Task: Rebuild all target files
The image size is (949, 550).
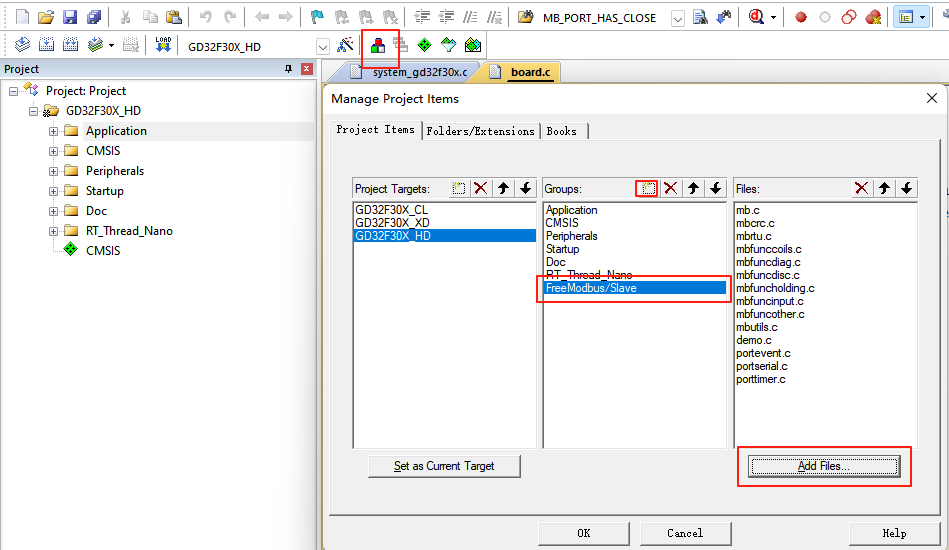Action: pos(71,44)
